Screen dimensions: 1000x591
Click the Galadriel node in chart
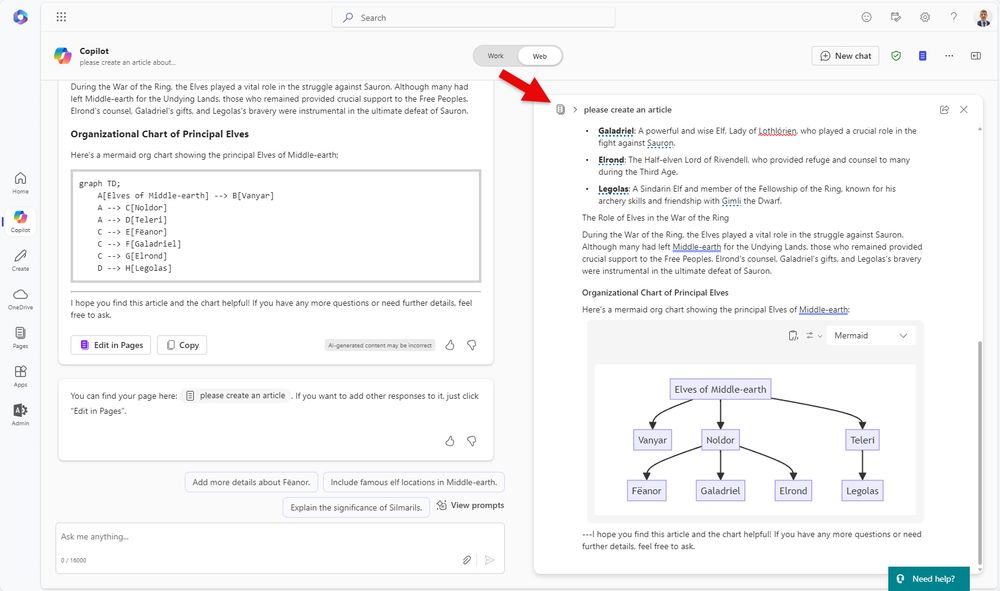click(720, 491)
